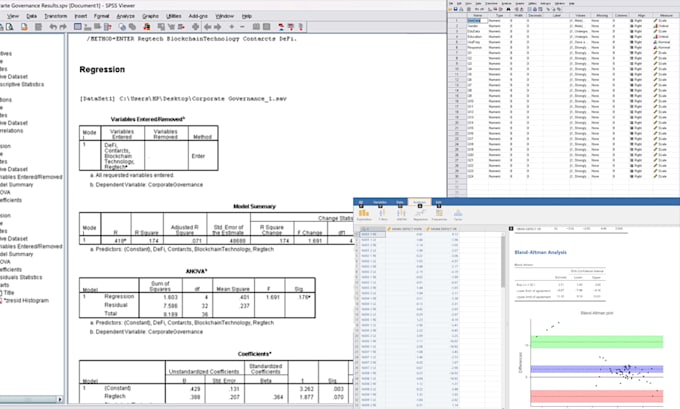The image size is (680, 409).
Task: Click the Hide item book icon
Action: pyautogui.click(x=266, y=27)
